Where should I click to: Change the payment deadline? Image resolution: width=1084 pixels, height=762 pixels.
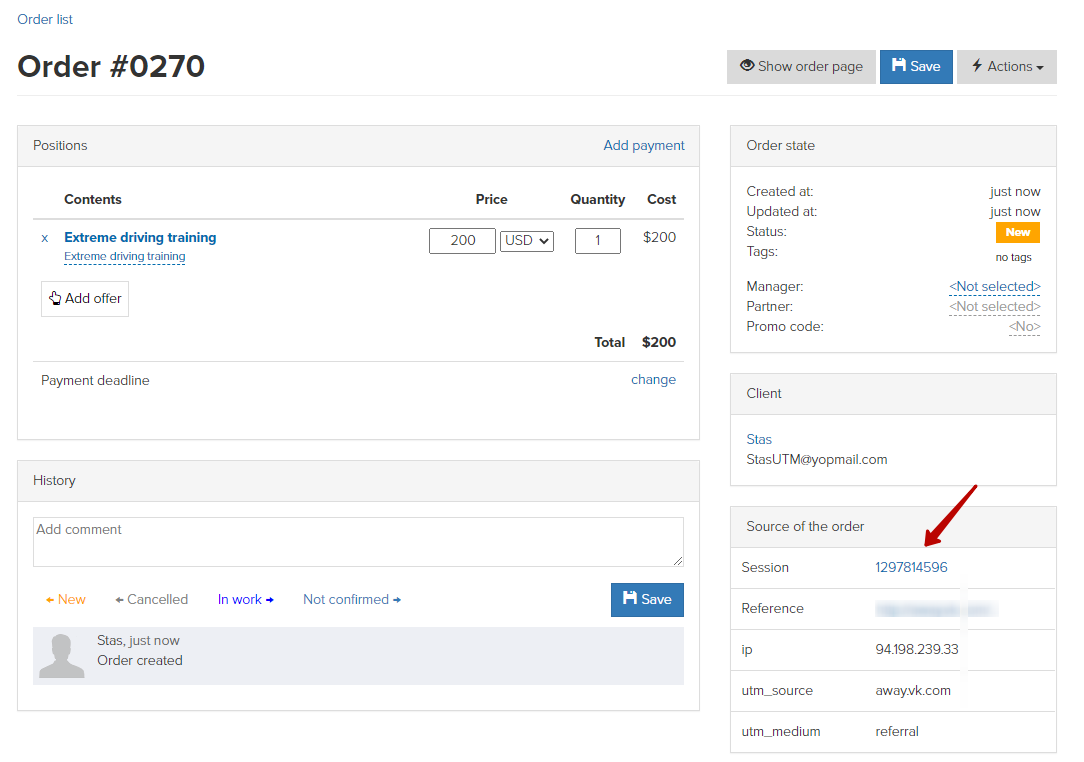click(x=653, y=380)
